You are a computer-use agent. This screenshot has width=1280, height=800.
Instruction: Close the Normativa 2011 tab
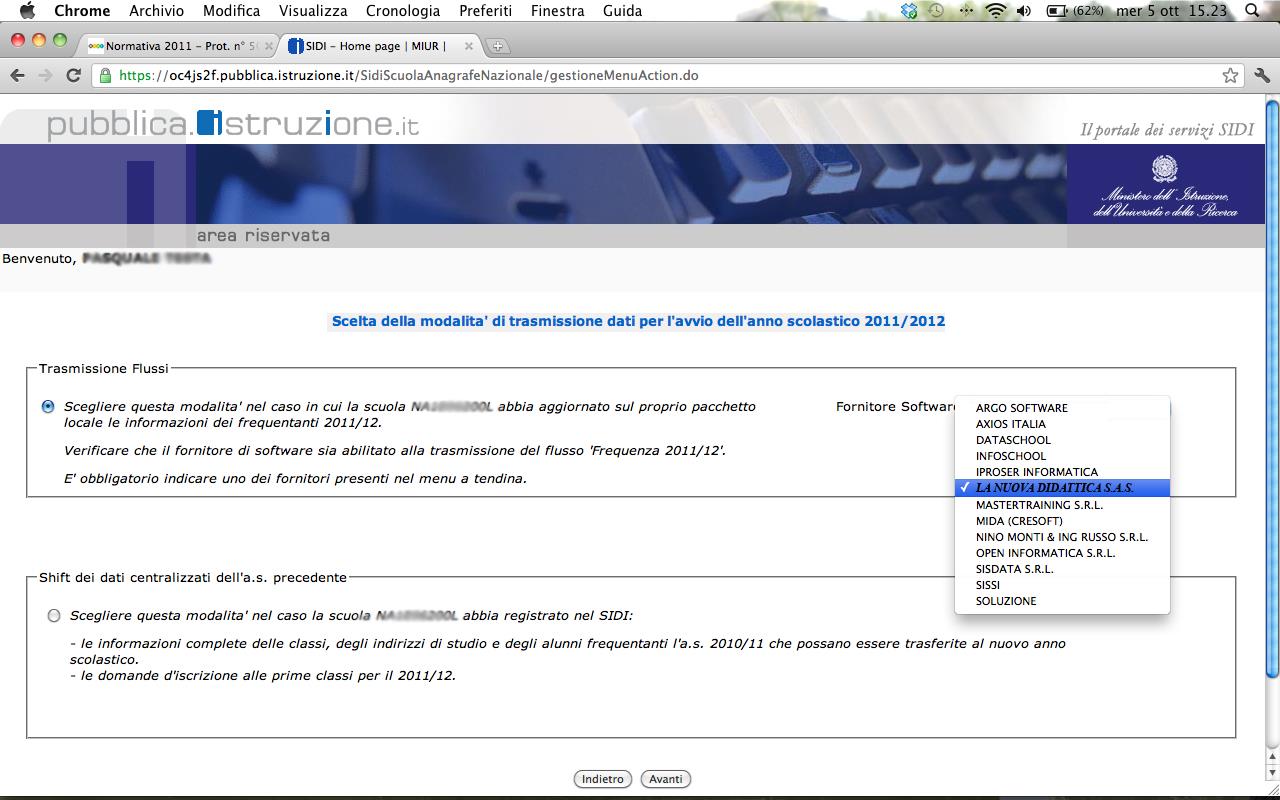coord(268,46)
